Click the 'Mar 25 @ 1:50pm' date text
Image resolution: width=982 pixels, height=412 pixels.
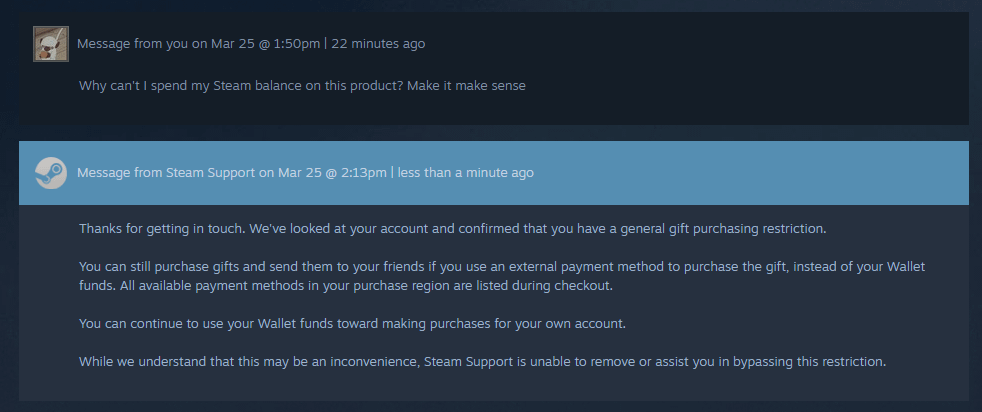pyautogui.click(x=266, y=44)
